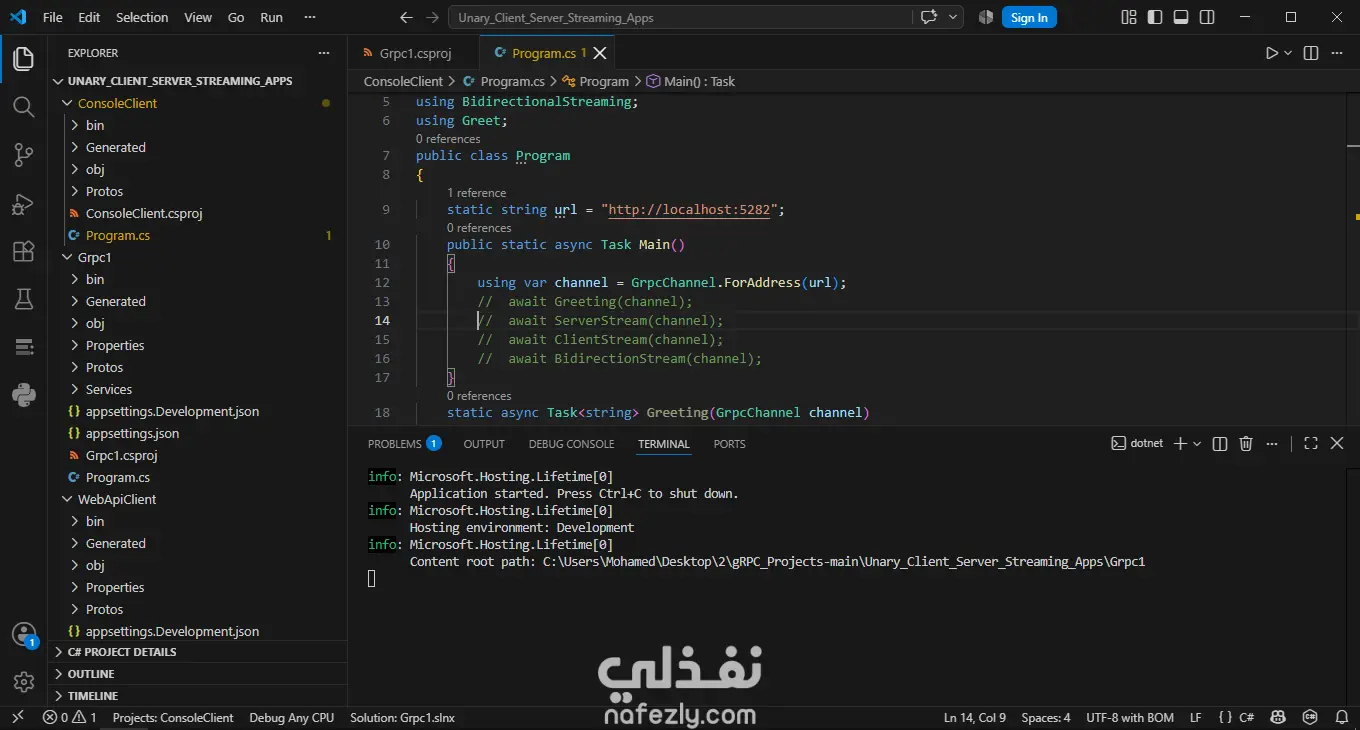The width and height of the screenshot is (1360, 730).
Task: Run the C# file with play icon
Action: coord(1271,53)
